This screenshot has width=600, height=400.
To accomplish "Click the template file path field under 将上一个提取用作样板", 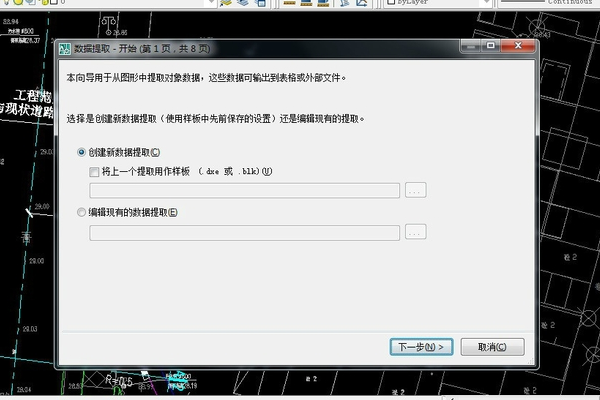I will [x=245, y=190].
